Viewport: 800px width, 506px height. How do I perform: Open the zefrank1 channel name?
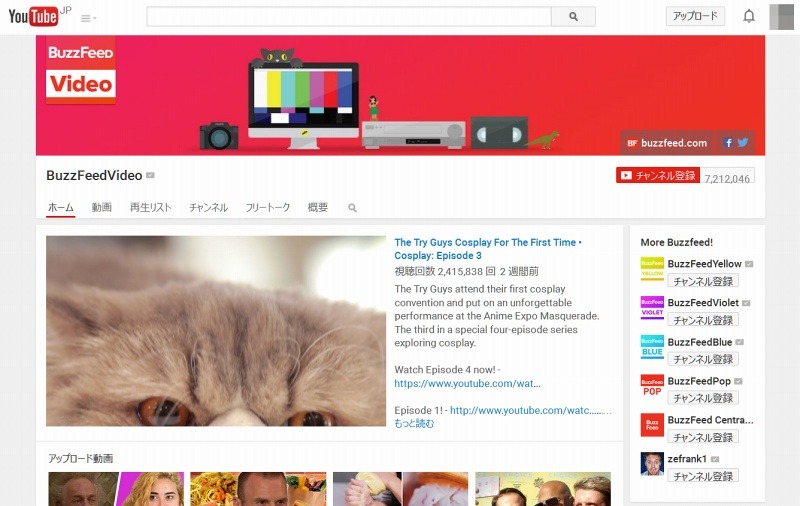pyautogui.click(x=687, y=459)
